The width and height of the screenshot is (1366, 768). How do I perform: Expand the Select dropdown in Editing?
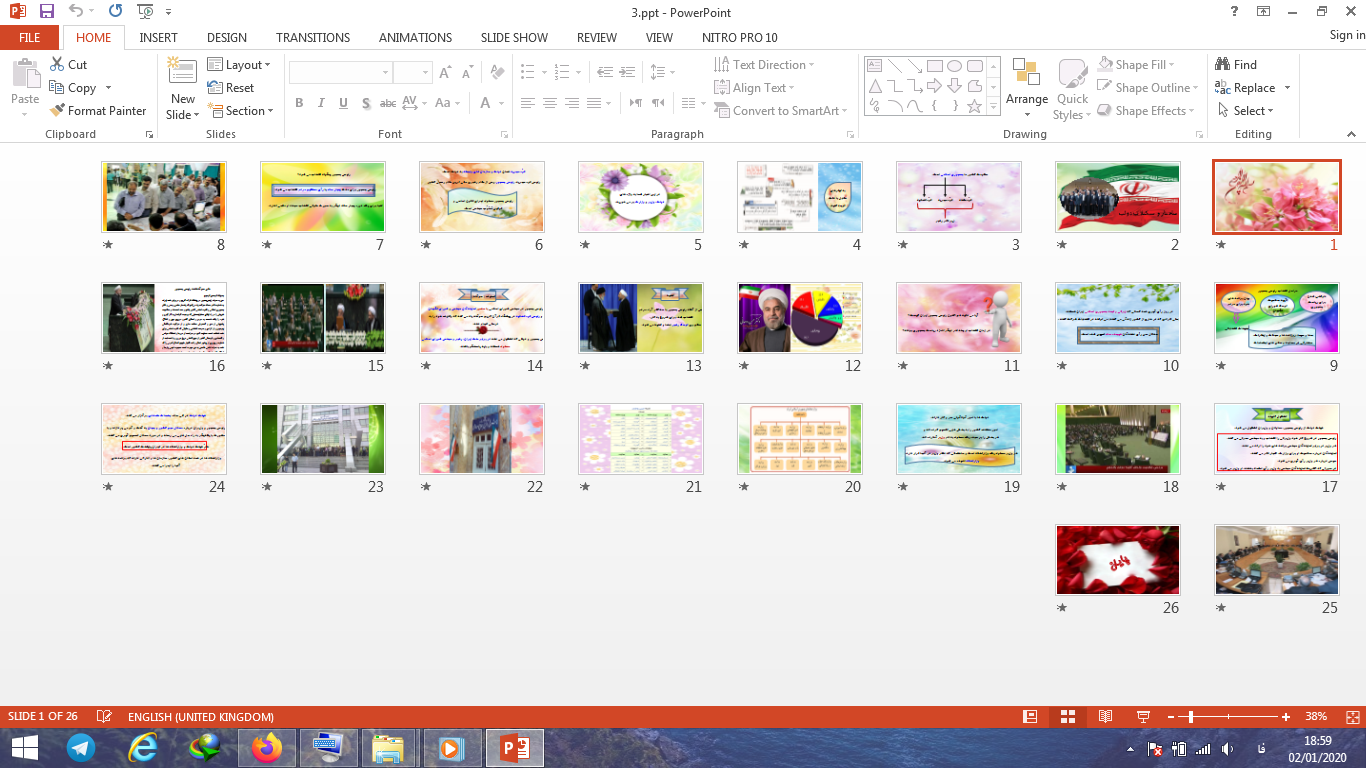click(1246, 111)
